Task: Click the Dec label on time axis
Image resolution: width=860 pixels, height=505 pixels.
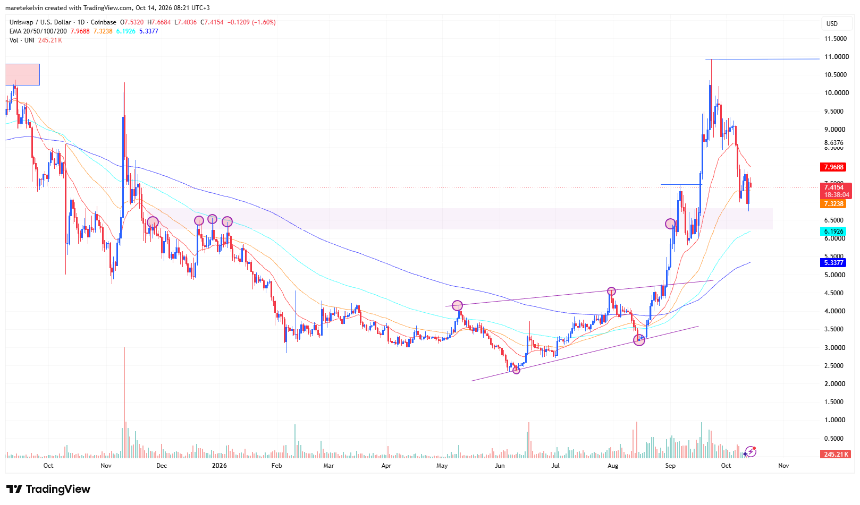Action: pos(161,466)
